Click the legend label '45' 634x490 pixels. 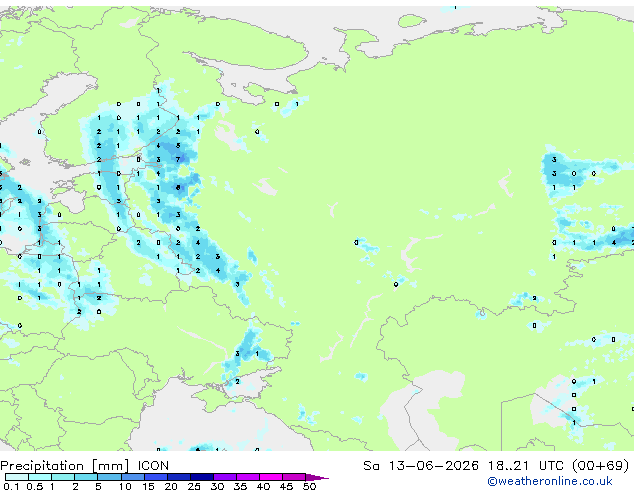[x=286, y=486]
